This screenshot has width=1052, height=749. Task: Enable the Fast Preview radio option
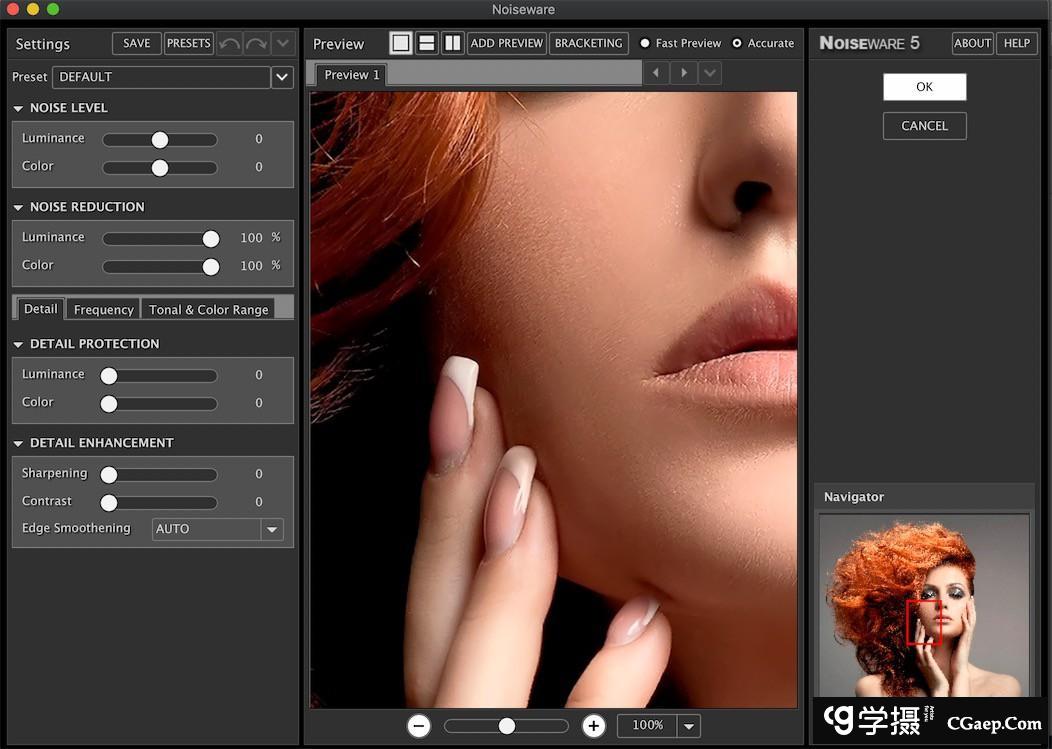coord(645,43)
